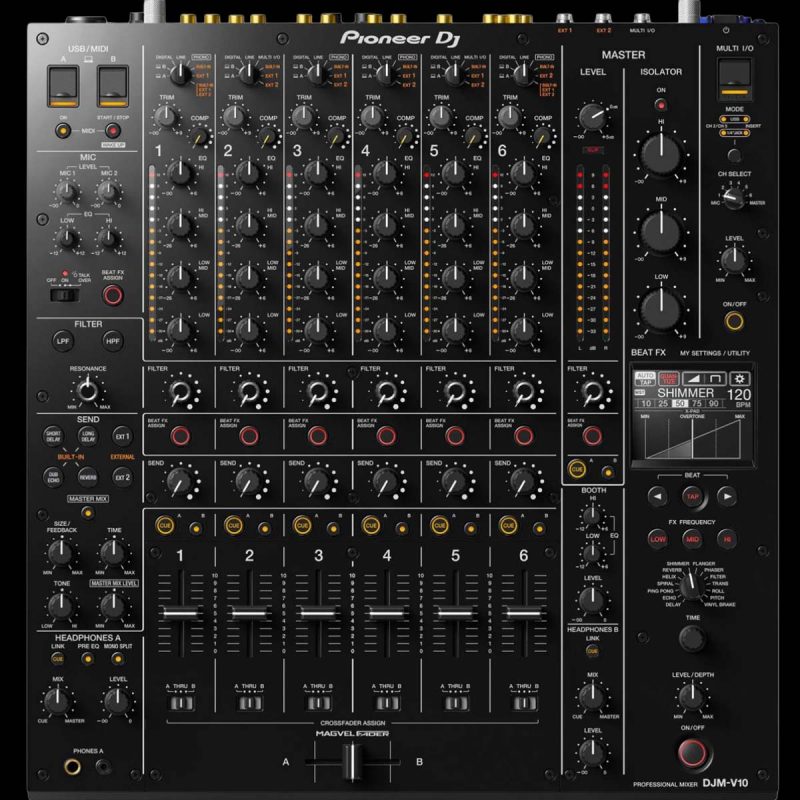Turn channel 6 input selector knob
Screen dimensions: 800x800
tap(523, 74)
